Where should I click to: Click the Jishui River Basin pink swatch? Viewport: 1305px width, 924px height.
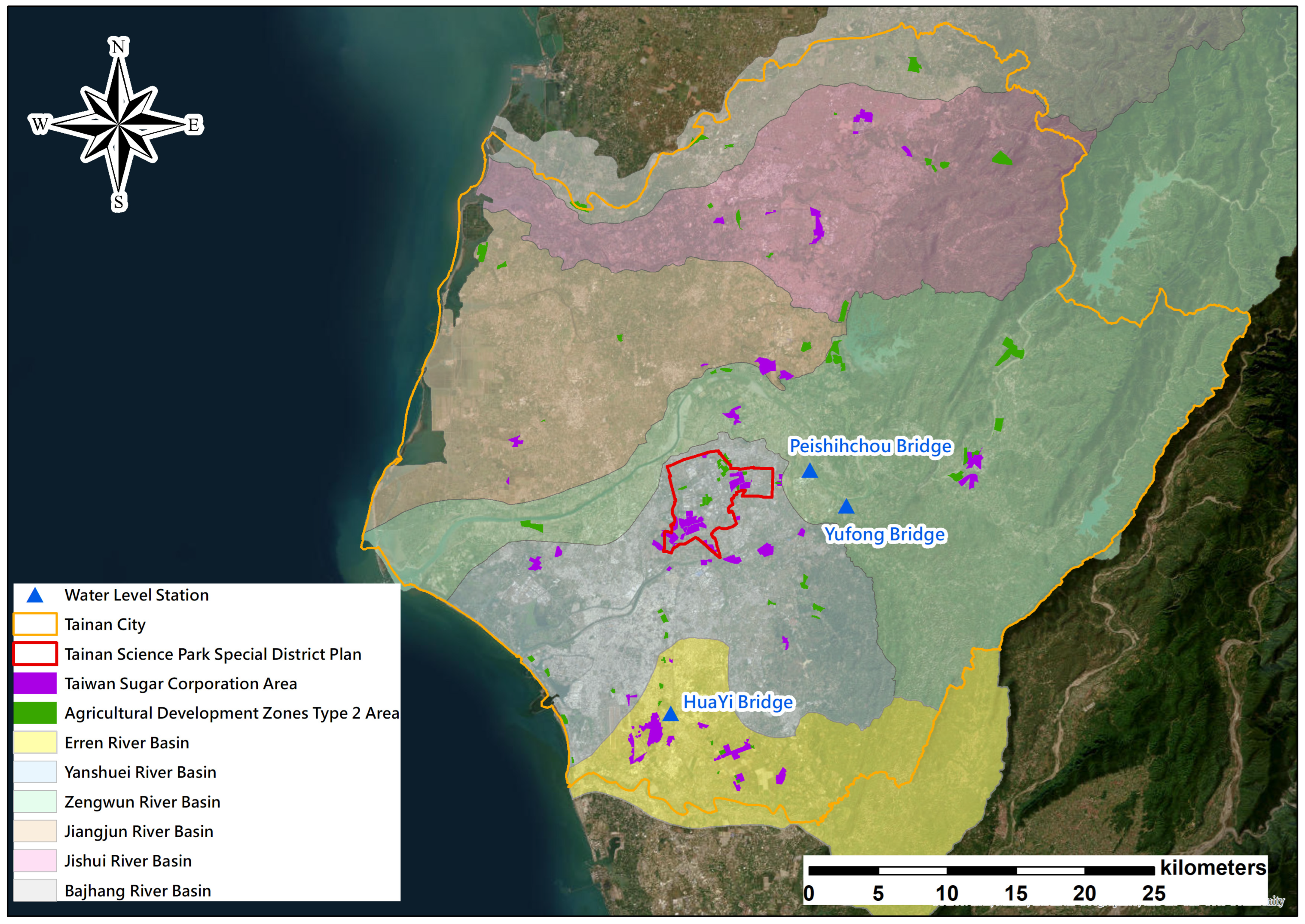(x=35, y=861)
